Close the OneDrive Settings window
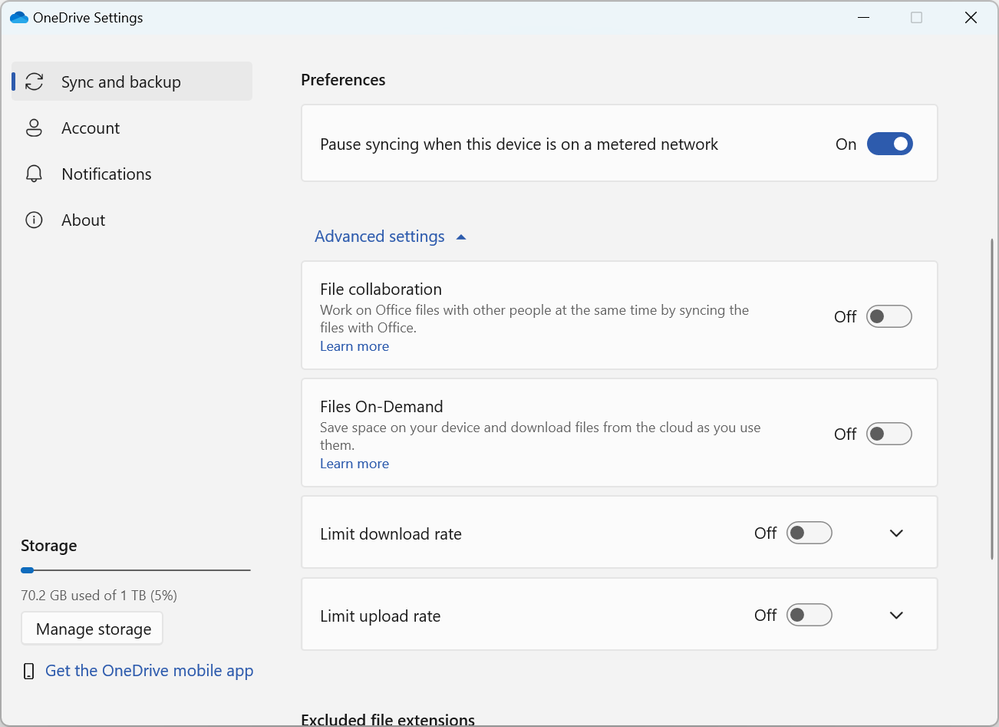This screenshot has height=727, width=999. (x=970, y=17)
